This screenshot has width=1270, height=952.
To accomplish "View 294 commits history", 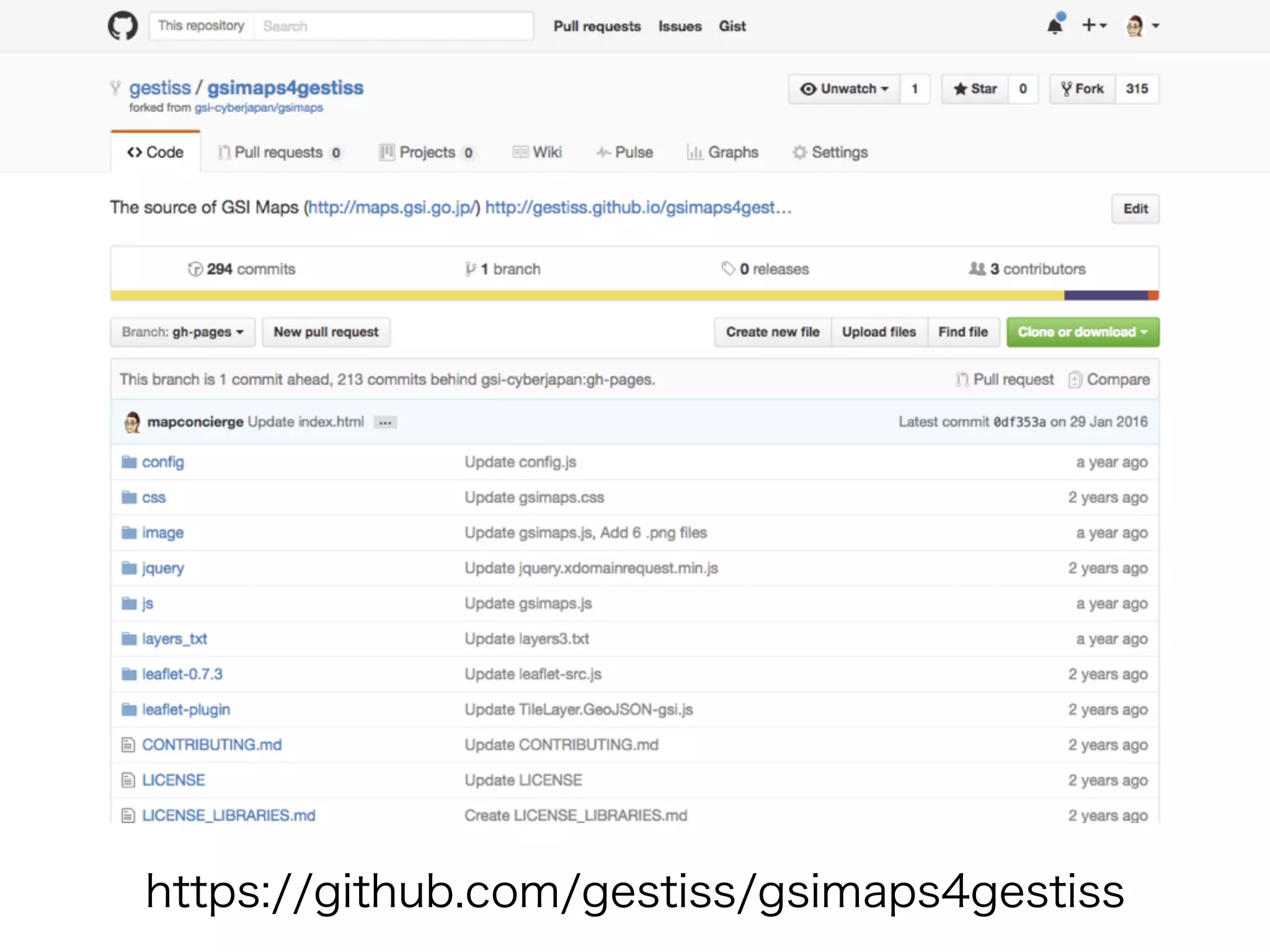I will 242,269.
